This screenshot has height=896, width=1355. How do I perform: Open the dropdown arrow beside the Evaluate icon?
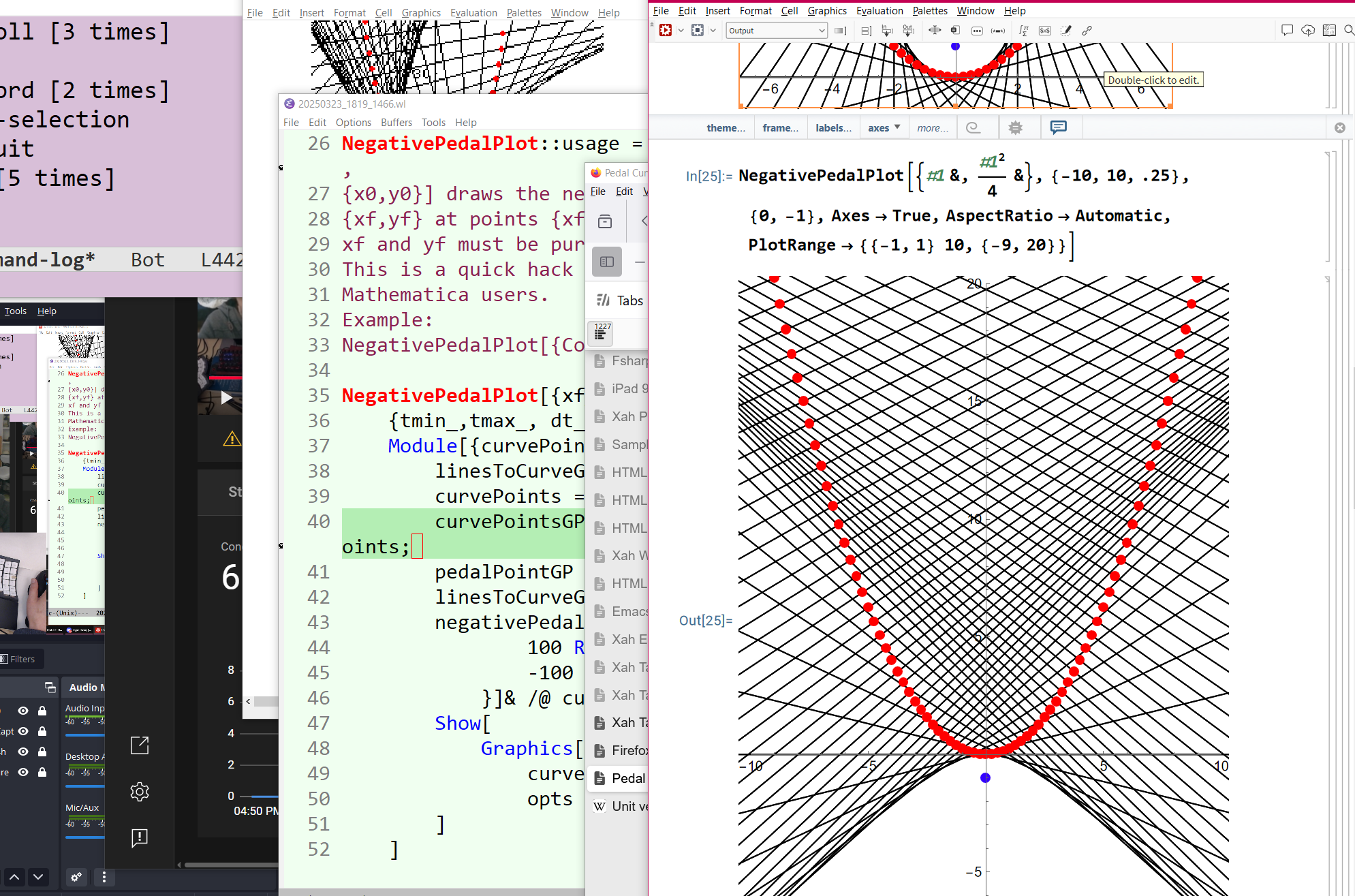click(x=681, y=30)
